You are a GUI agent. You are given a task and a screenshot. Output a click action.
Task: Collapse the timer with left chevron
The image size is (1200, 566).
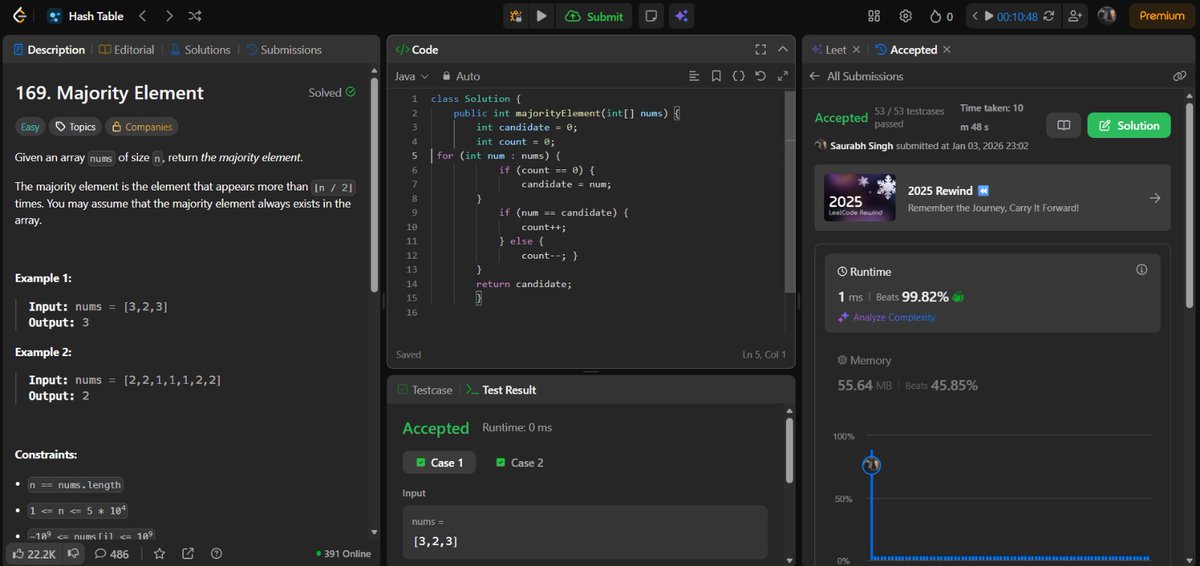pos(973,16)
